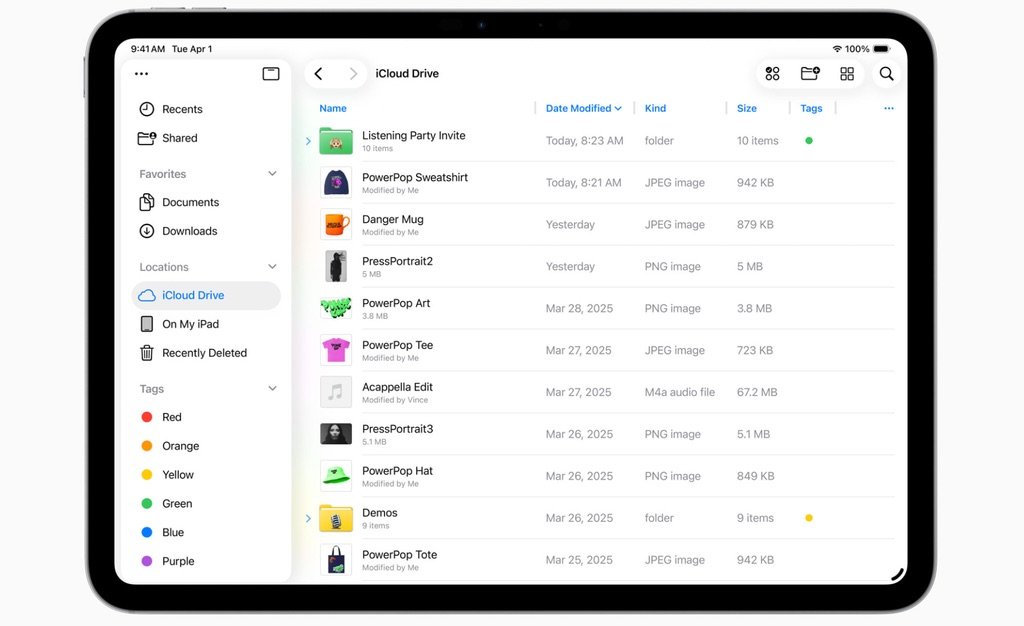Open Downloads from the Favorites list

[190, 231]
